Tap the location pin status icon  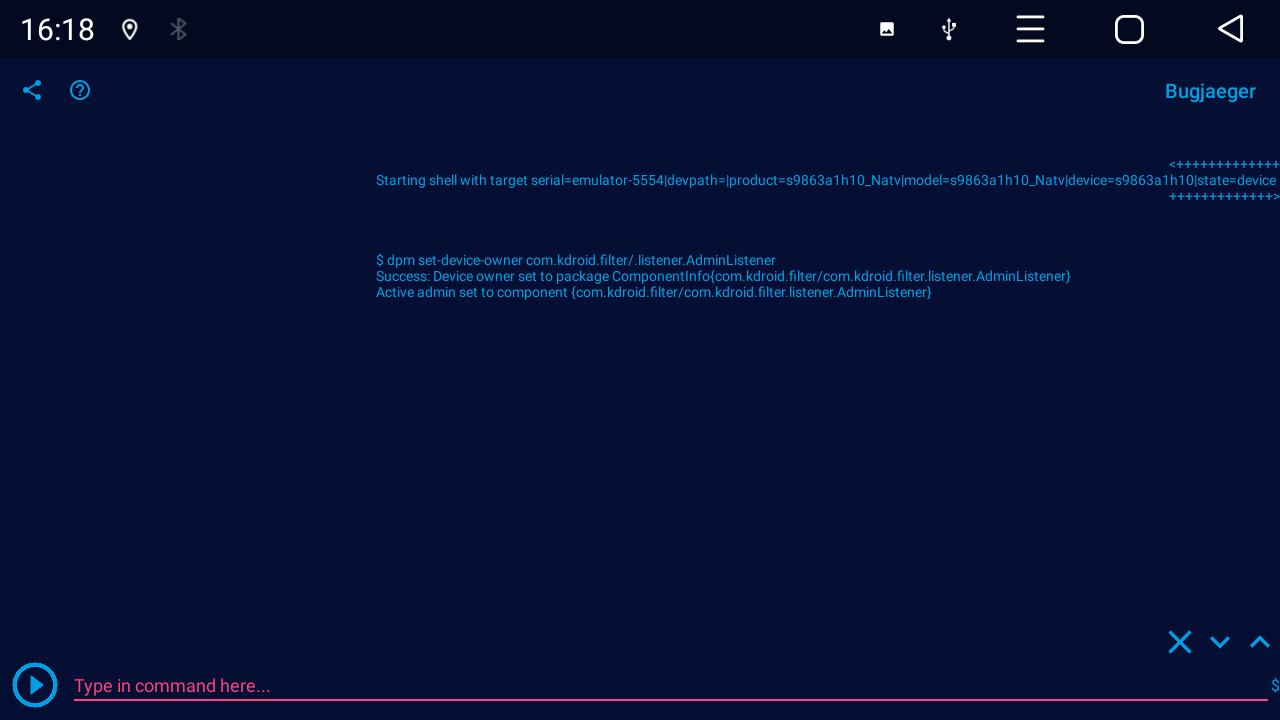(x=129, y=29)
